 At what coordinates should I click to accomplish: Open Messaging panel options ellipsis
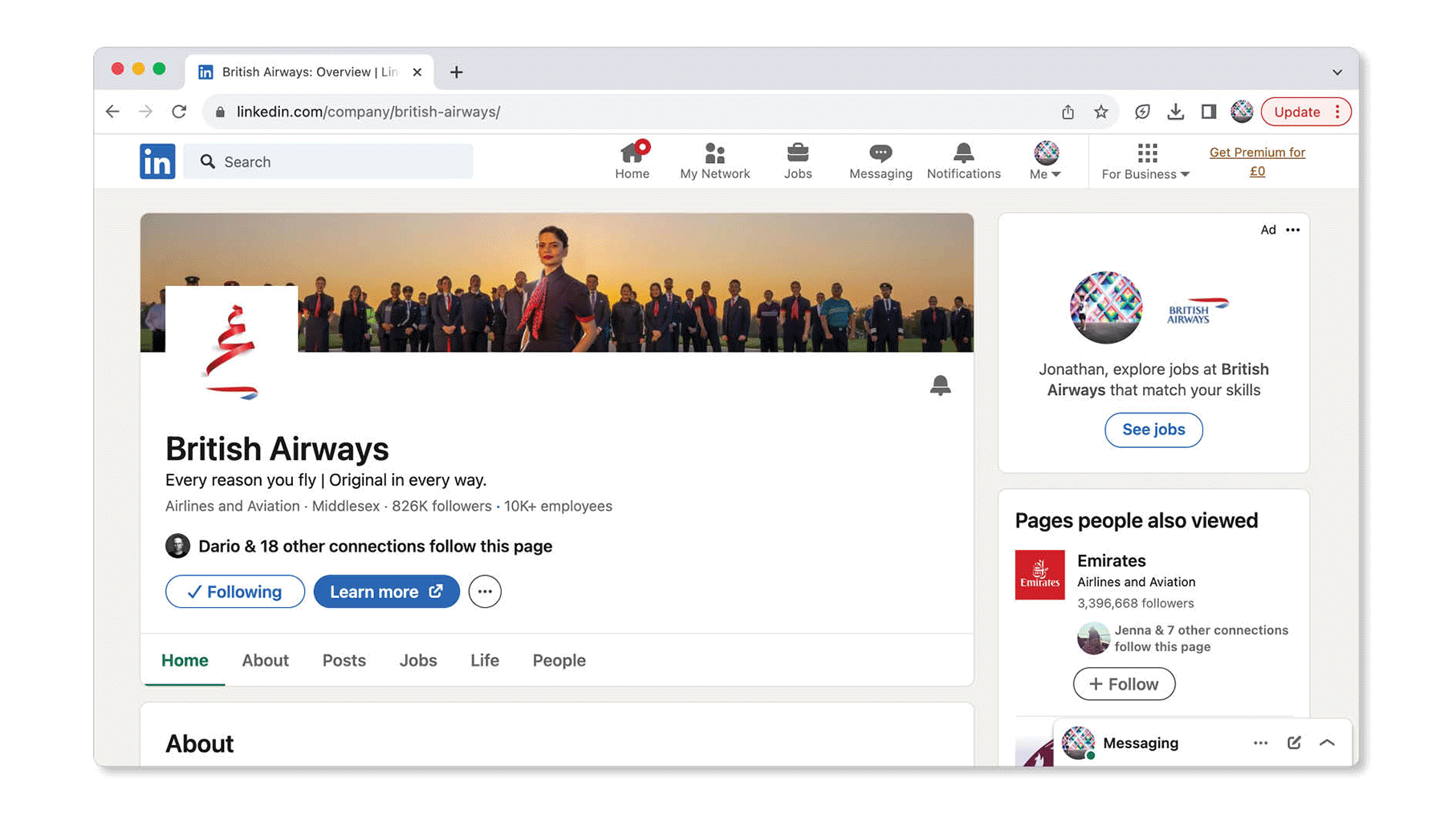click(x=1260, y=743)
